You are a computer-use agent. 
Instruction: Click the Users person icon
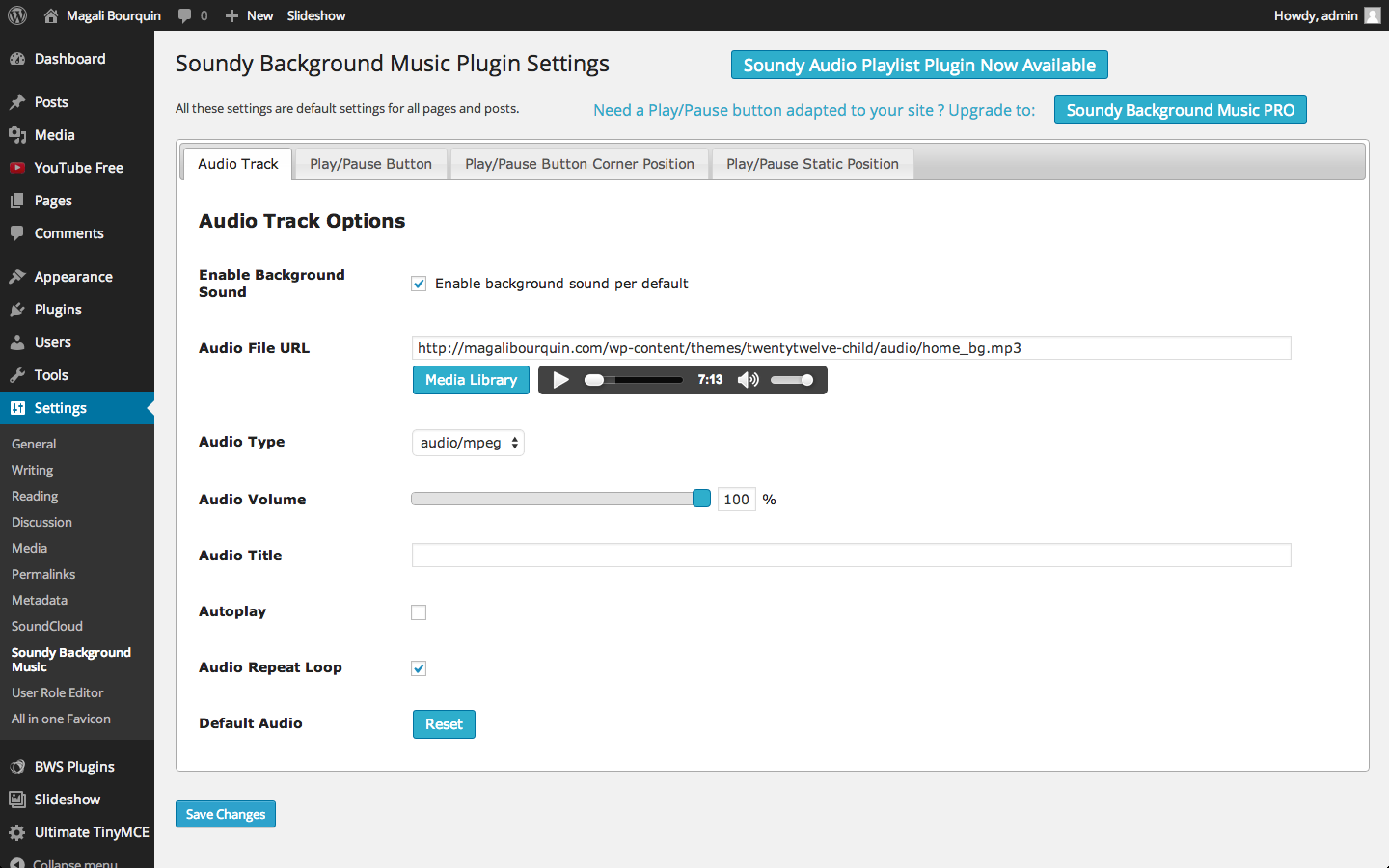[17, 342]
